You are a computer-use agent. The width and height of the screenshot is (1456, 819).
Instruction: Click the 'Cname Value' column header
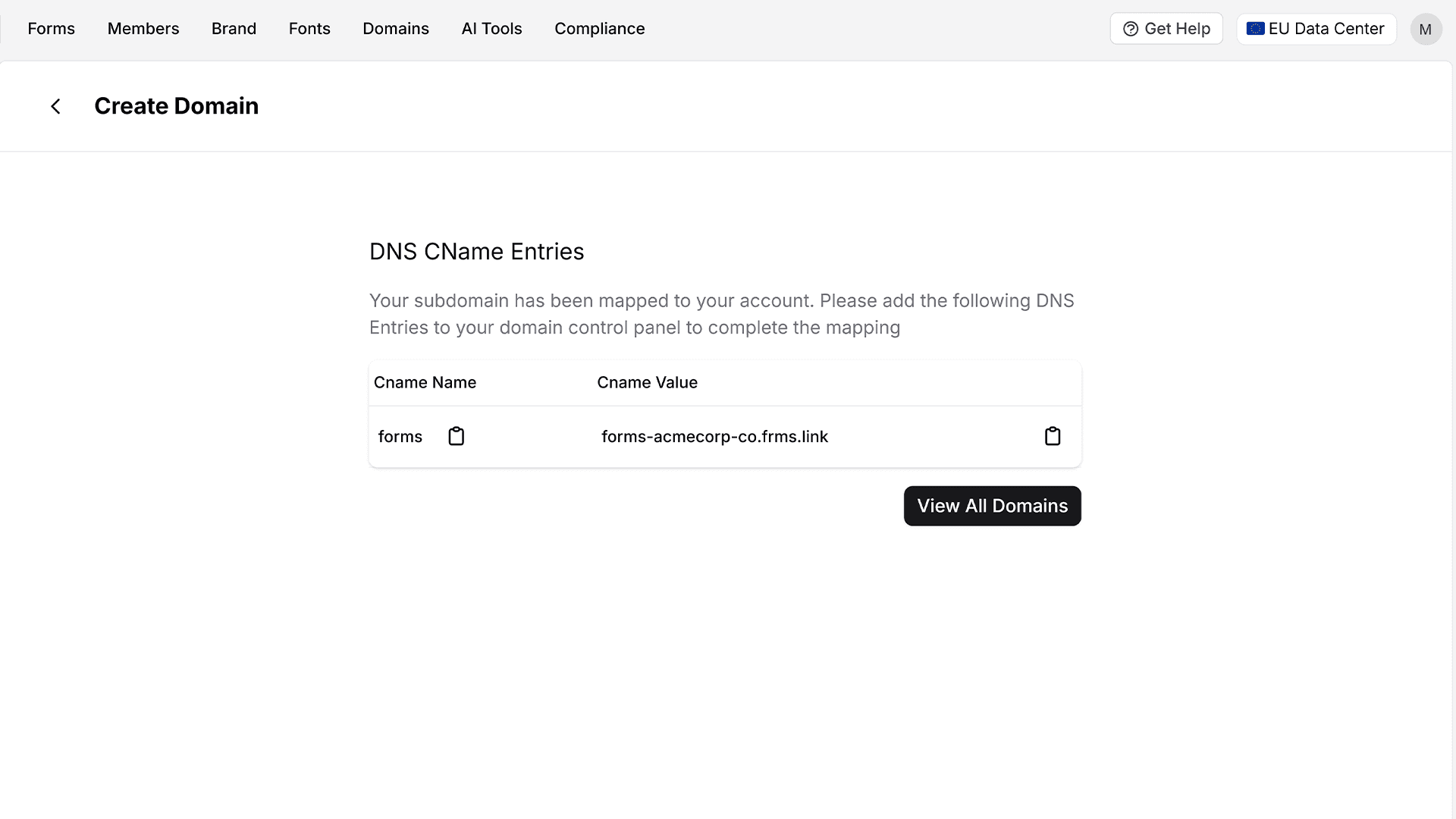pos(647,382)
